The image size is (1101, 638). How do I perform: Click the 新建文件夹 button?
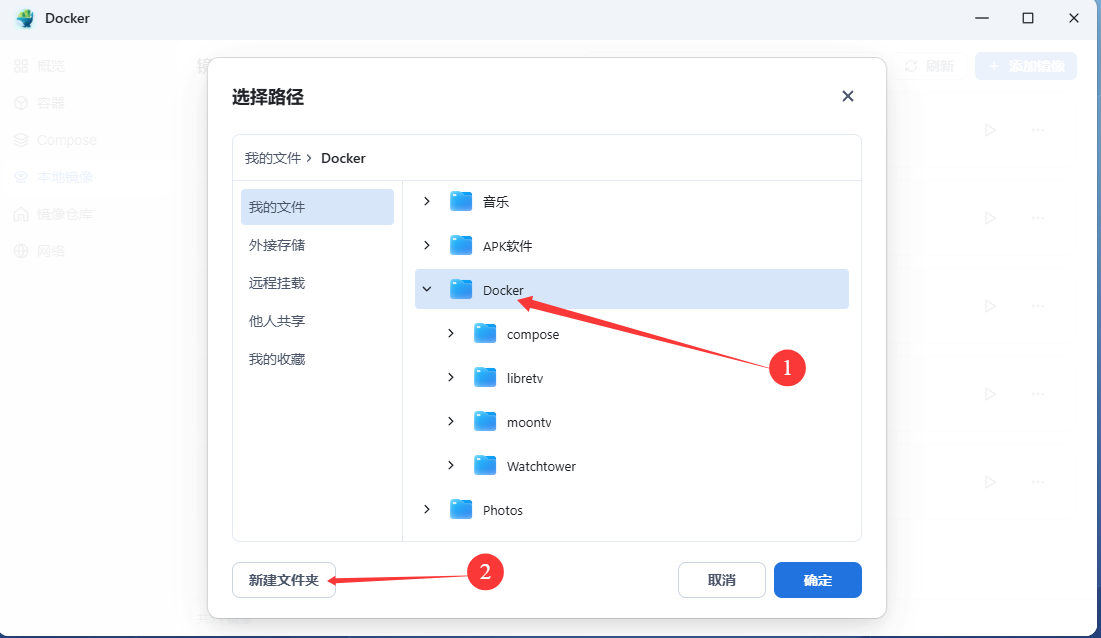pos(284,580)
